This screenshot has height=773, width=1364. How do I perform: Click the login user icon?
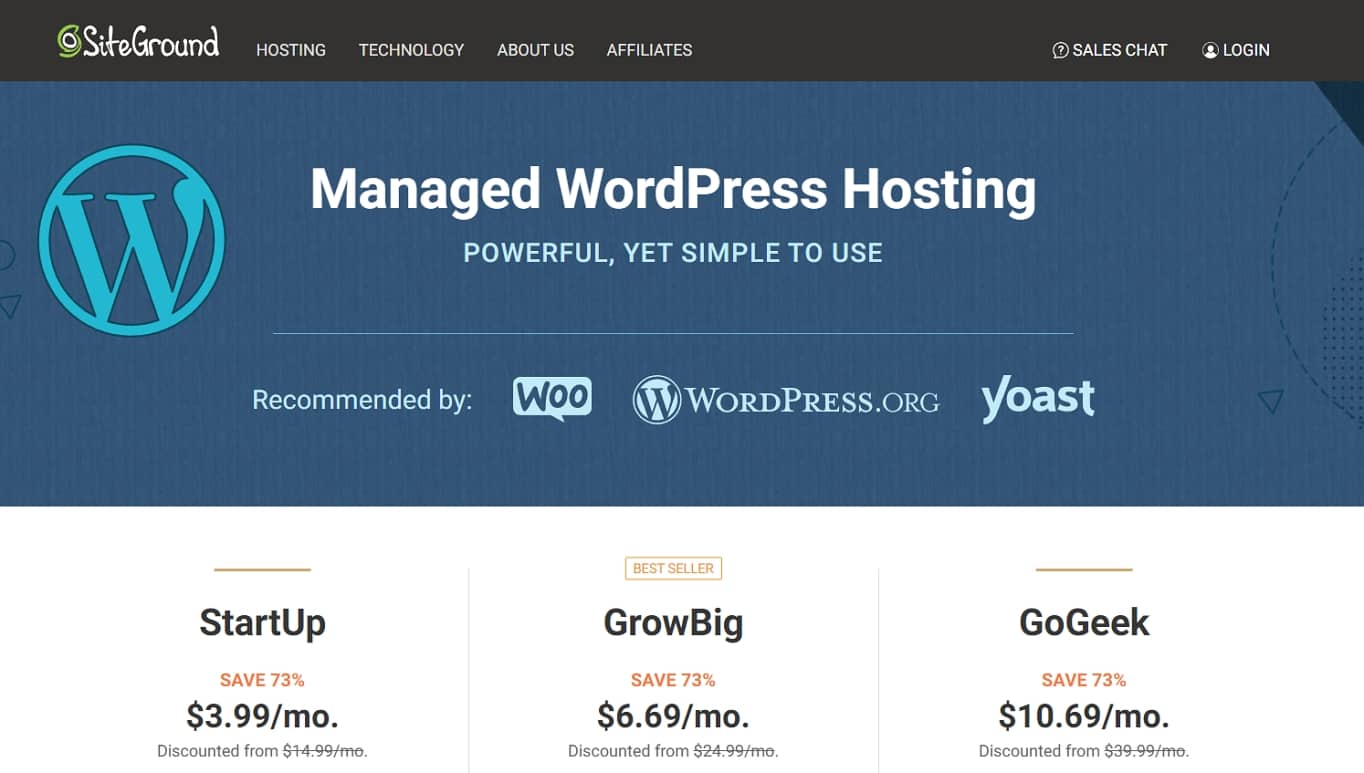click(1210, 50)
